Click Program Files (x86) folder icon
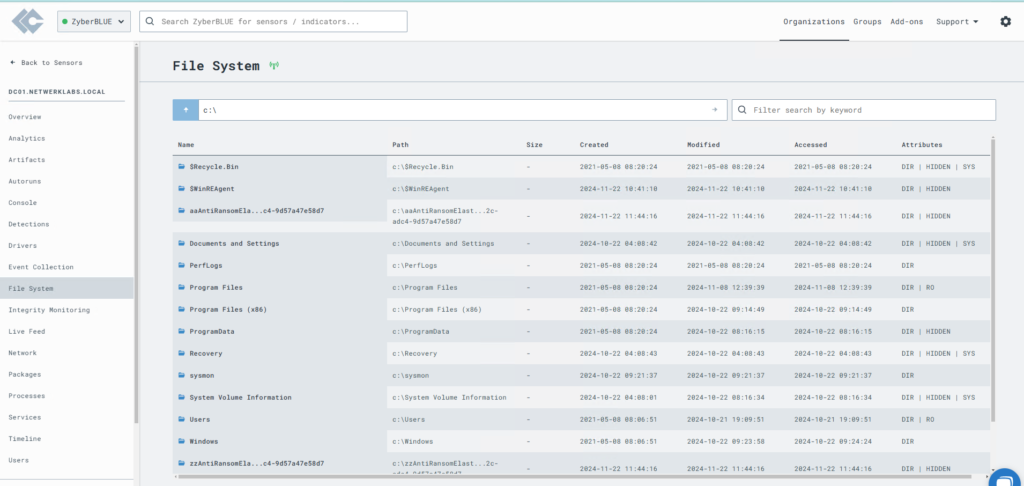The image size is (1024, 486). pos(182,309)
